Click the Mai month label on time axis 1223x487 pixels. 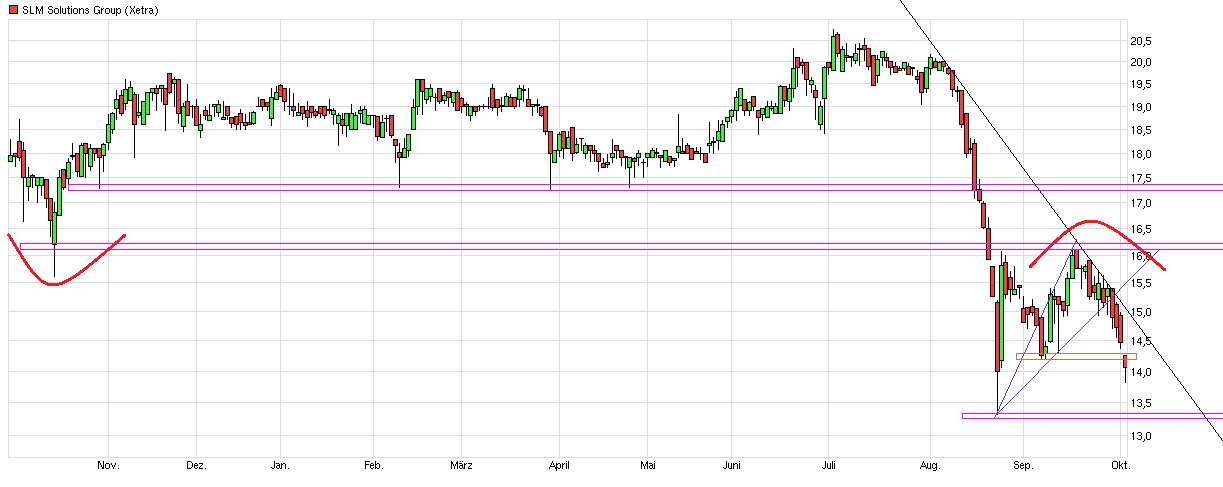649,466
